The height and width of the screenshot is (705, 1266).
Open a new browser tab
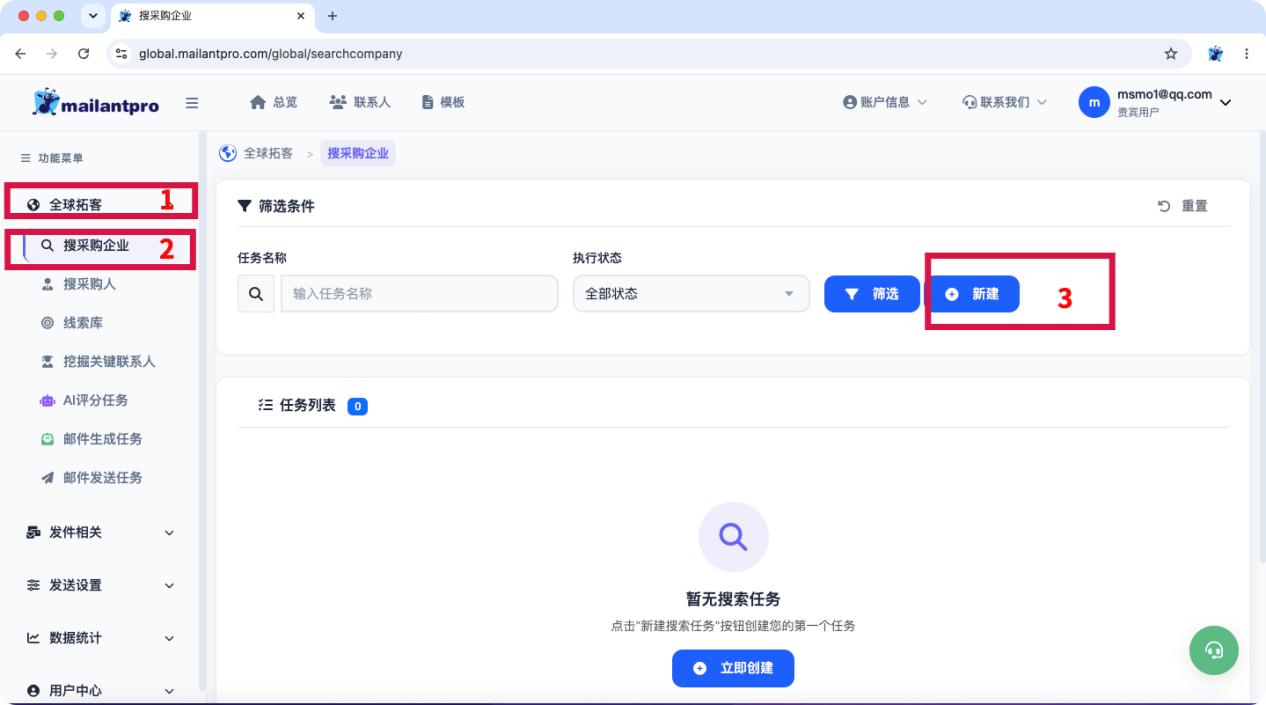coord(332,16)
